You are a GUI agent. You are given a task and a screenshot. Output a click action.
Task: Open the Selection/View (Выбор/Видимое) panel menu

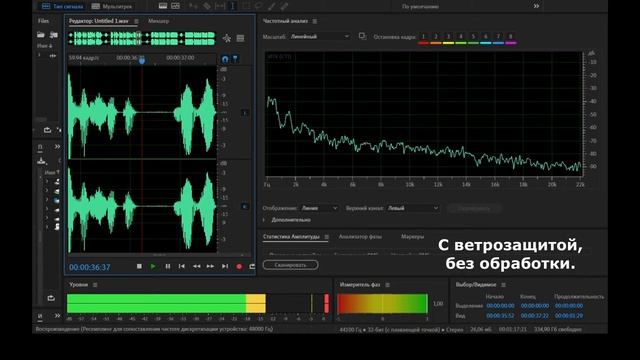coord(503,285)
